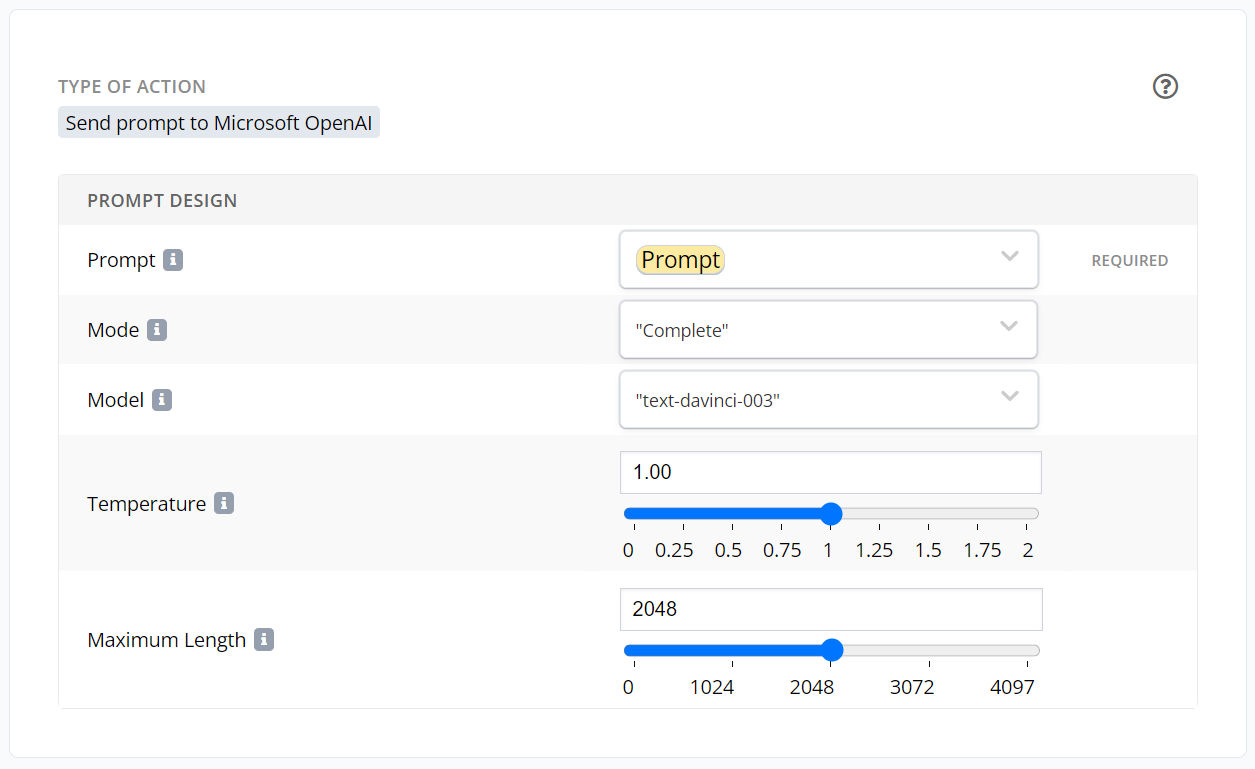
Task: Click Maximum Length slider track at 1024
Action: (x=731, y=651)
